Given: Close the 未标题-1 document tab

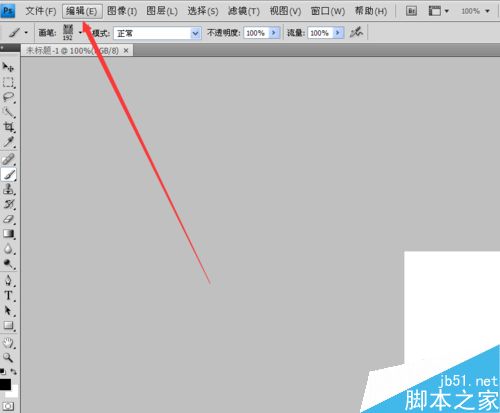Looking at the screenshot, I should click(126, 51).
